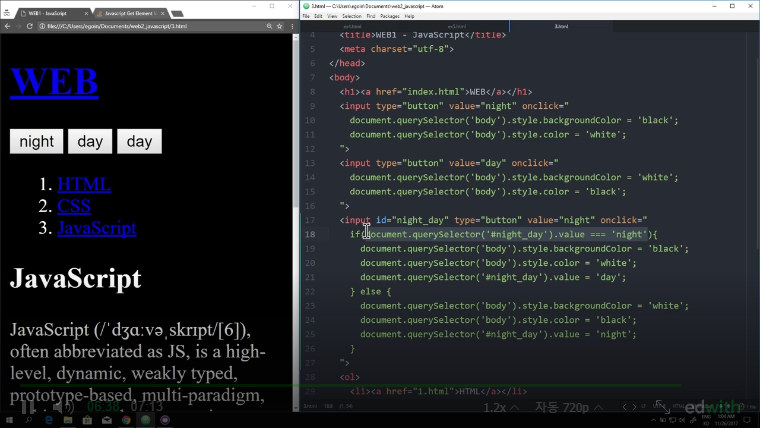Open the purple app on the taskbar

coord(165,420)
